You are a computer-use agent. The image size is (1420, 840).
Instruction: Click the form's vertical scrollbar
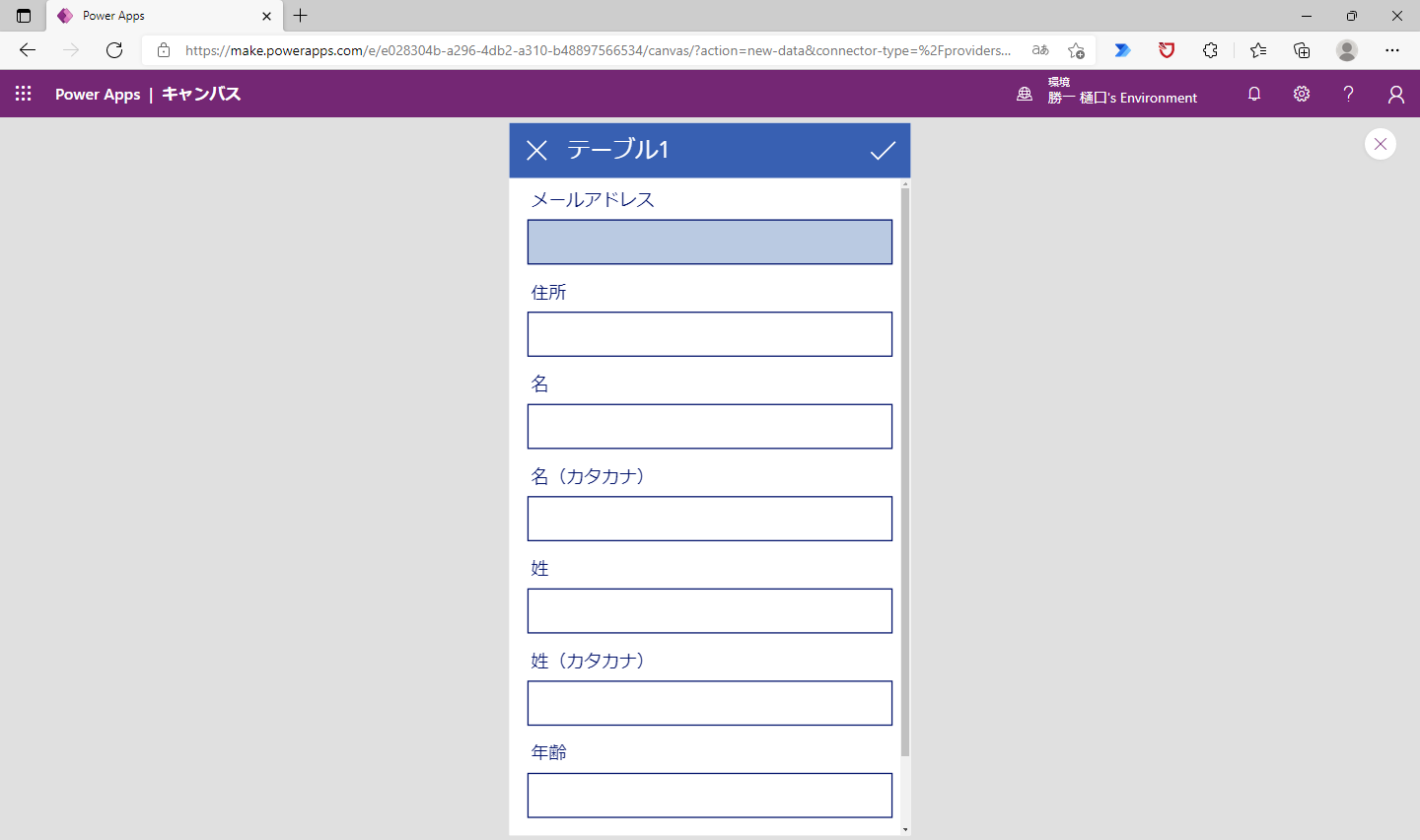click(905, 472)
